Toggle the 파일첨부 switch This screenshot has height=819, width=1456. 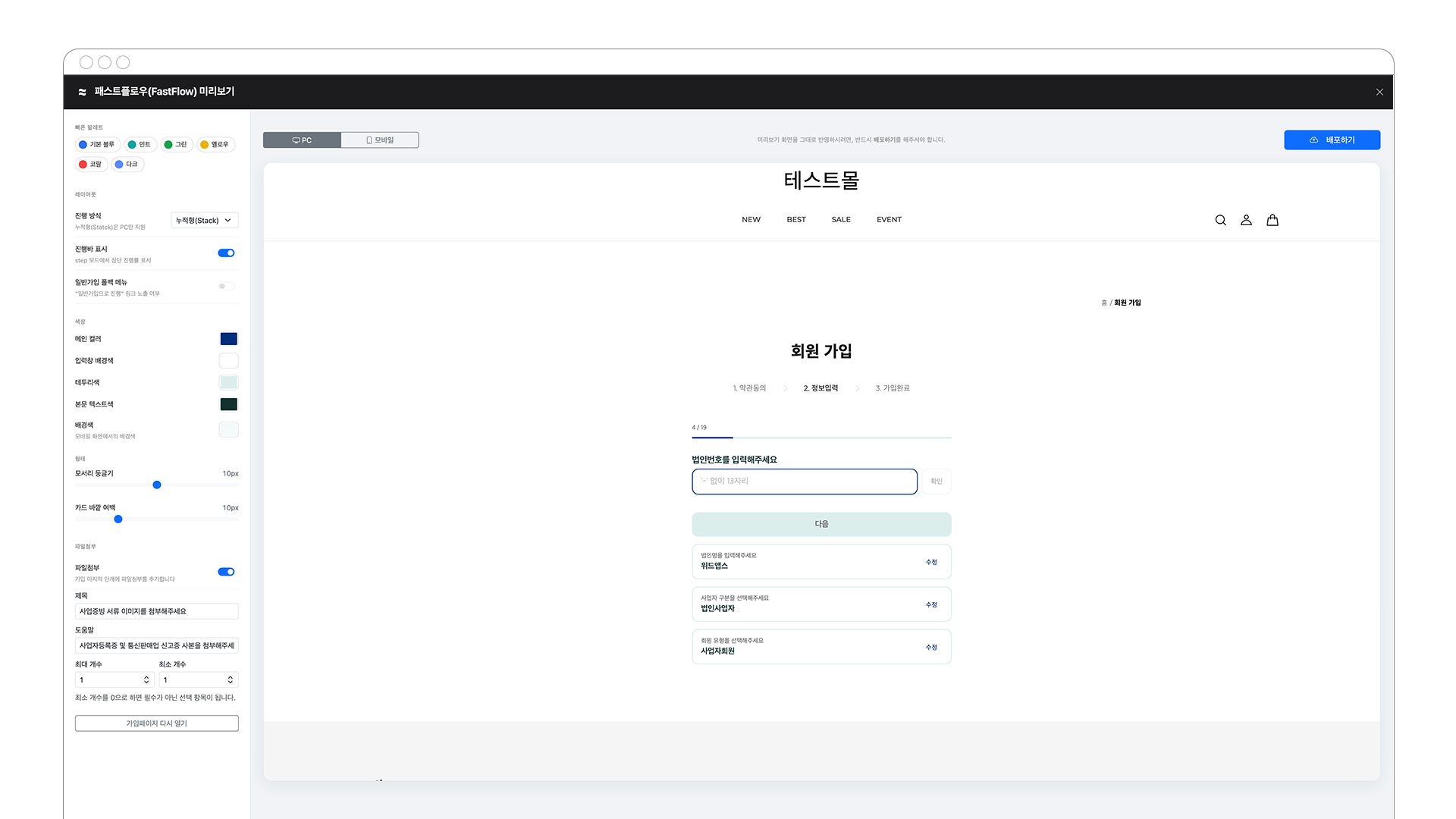(x=226, y=572)
